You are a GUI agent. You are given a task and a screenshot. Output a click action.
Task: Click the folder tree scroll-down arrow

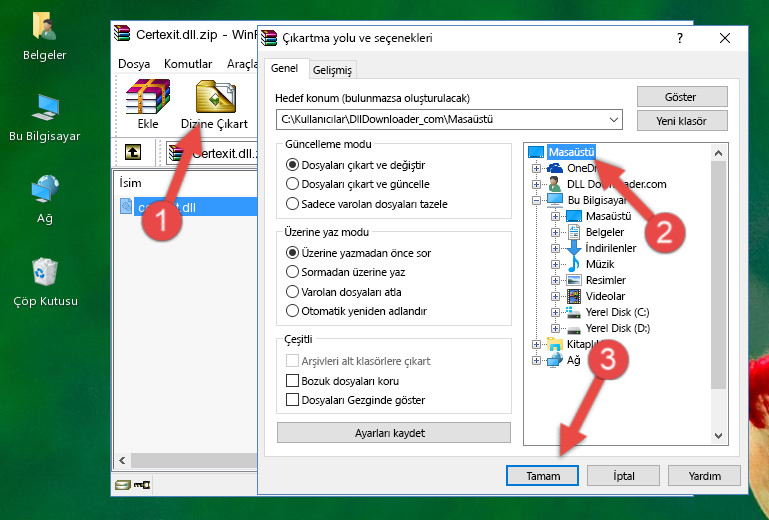(718, 435)
